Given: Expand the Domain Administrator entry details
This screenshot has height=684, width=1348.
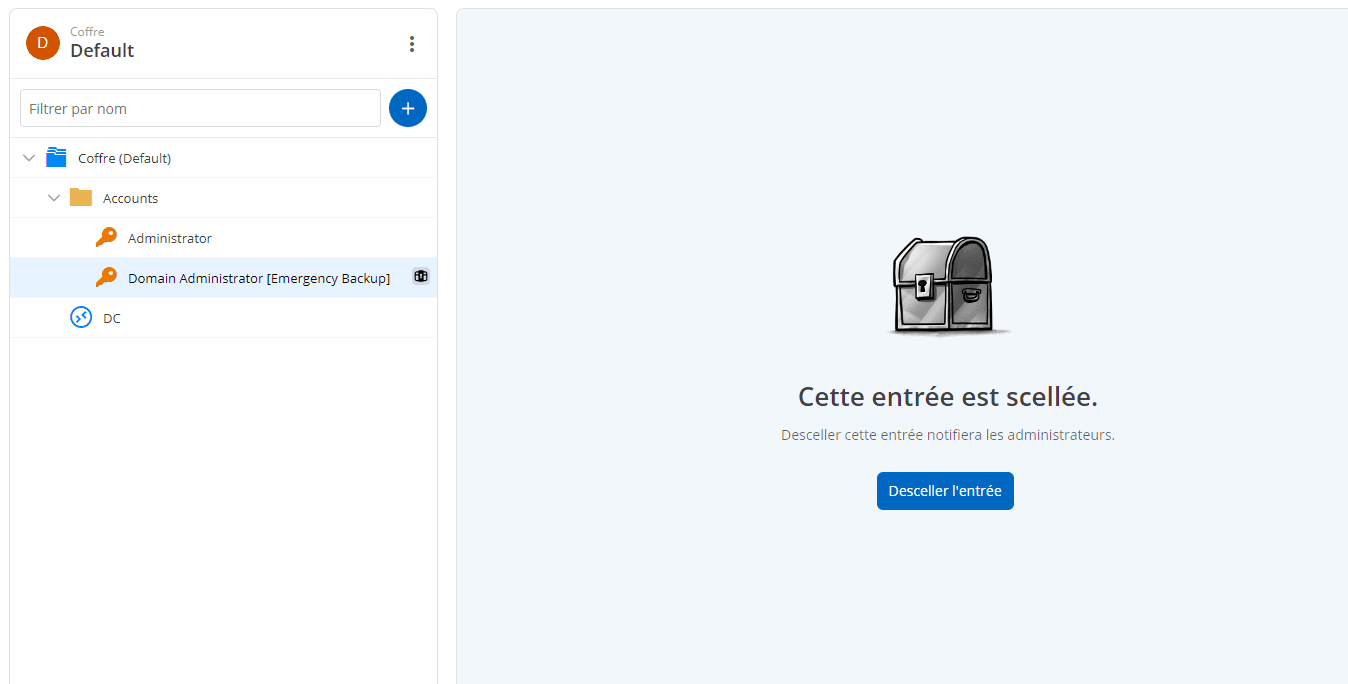Looking at the screenshot, I should pyautogui.click(x=259, y=277).
